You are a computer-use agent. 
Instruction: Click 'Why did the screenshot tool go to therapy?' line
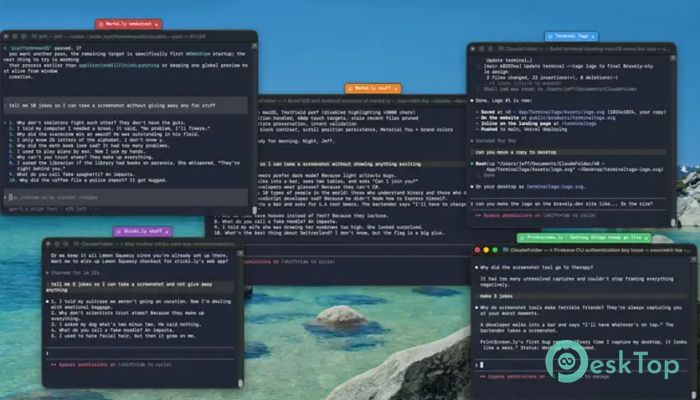coord(537,267)
